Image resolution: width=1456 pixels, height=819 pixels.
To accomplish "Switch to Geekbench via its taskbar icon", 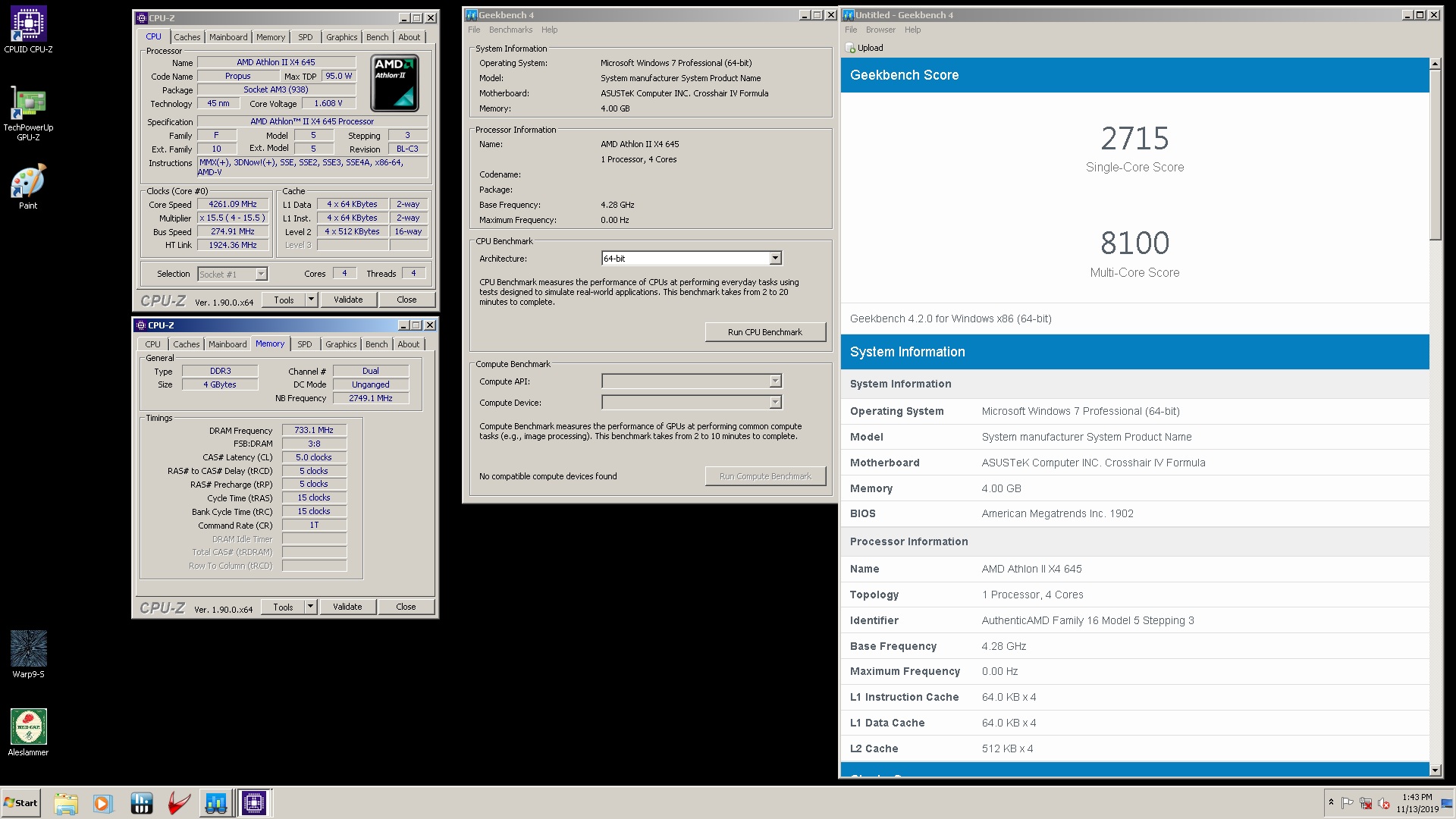I will tap(216, 803).
